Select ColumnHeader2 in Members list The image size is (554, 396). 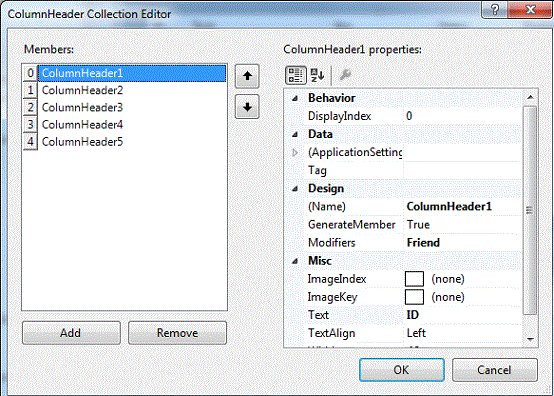point(132,90)
